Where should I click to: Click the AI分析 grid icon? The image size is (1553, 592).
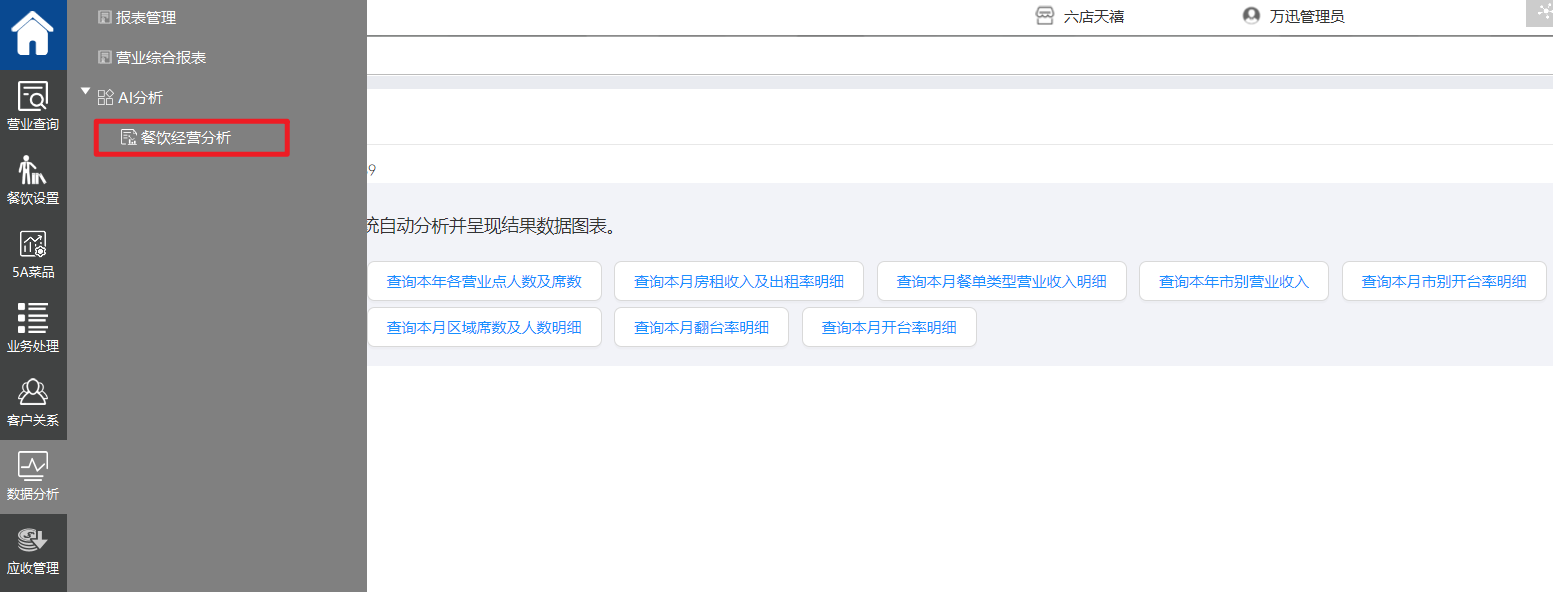[x=105, y=97]
